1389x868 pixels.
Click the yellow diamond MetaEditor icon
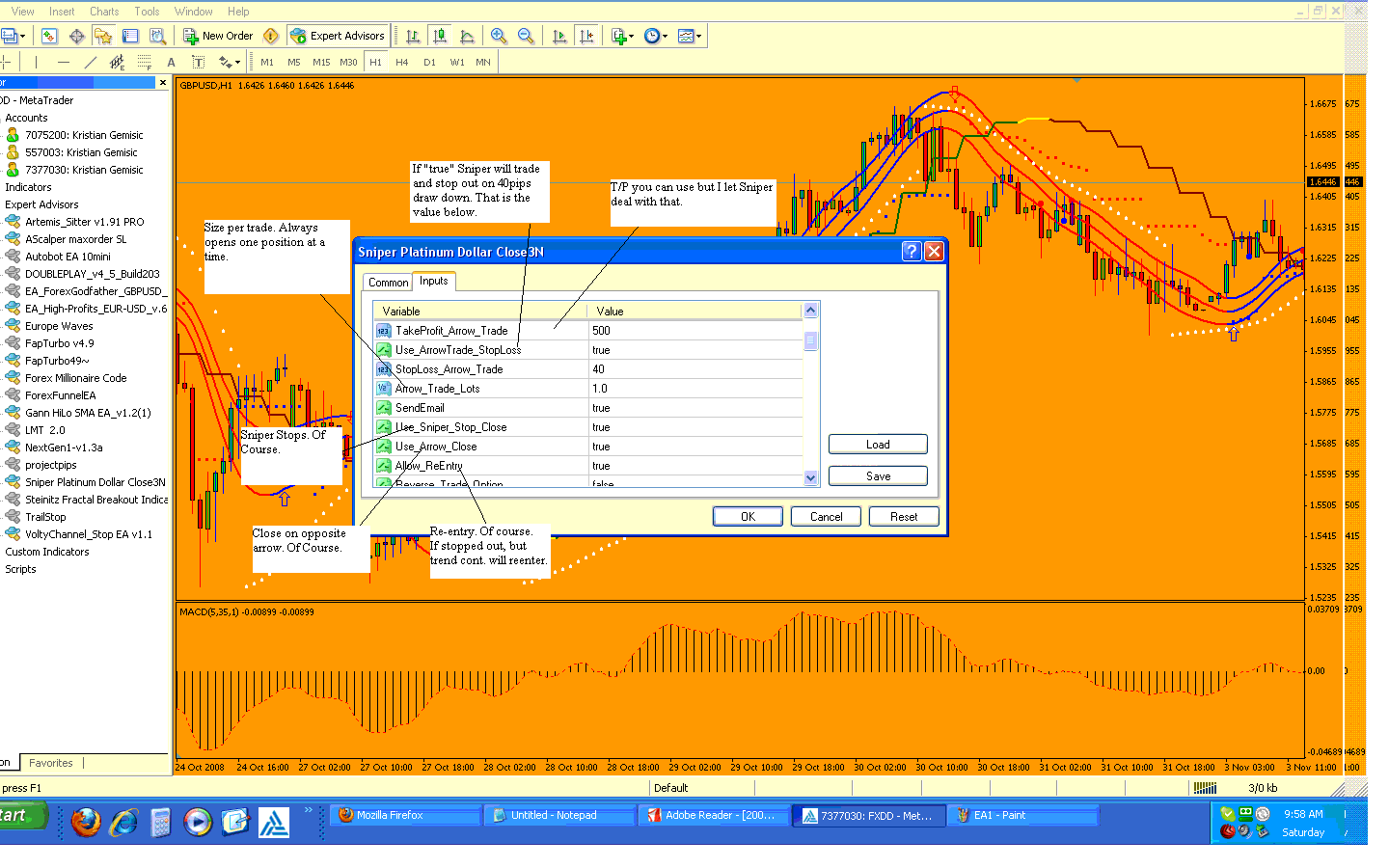point(271,36)
